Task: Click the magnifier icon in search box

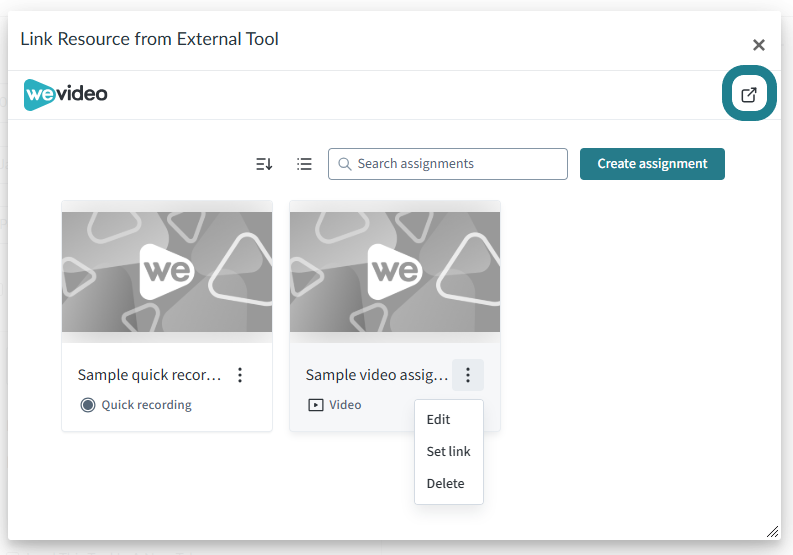Action: pos(344,164)
